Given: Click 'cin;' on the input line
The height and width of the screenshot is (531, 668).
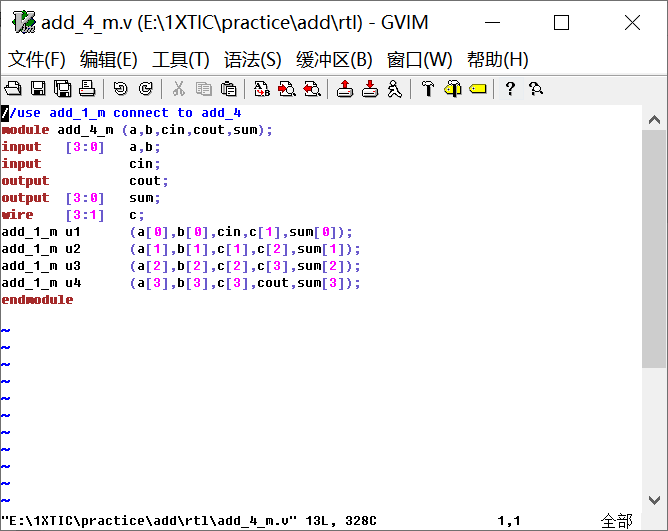Looking at the screenshot, I should 145,164.
